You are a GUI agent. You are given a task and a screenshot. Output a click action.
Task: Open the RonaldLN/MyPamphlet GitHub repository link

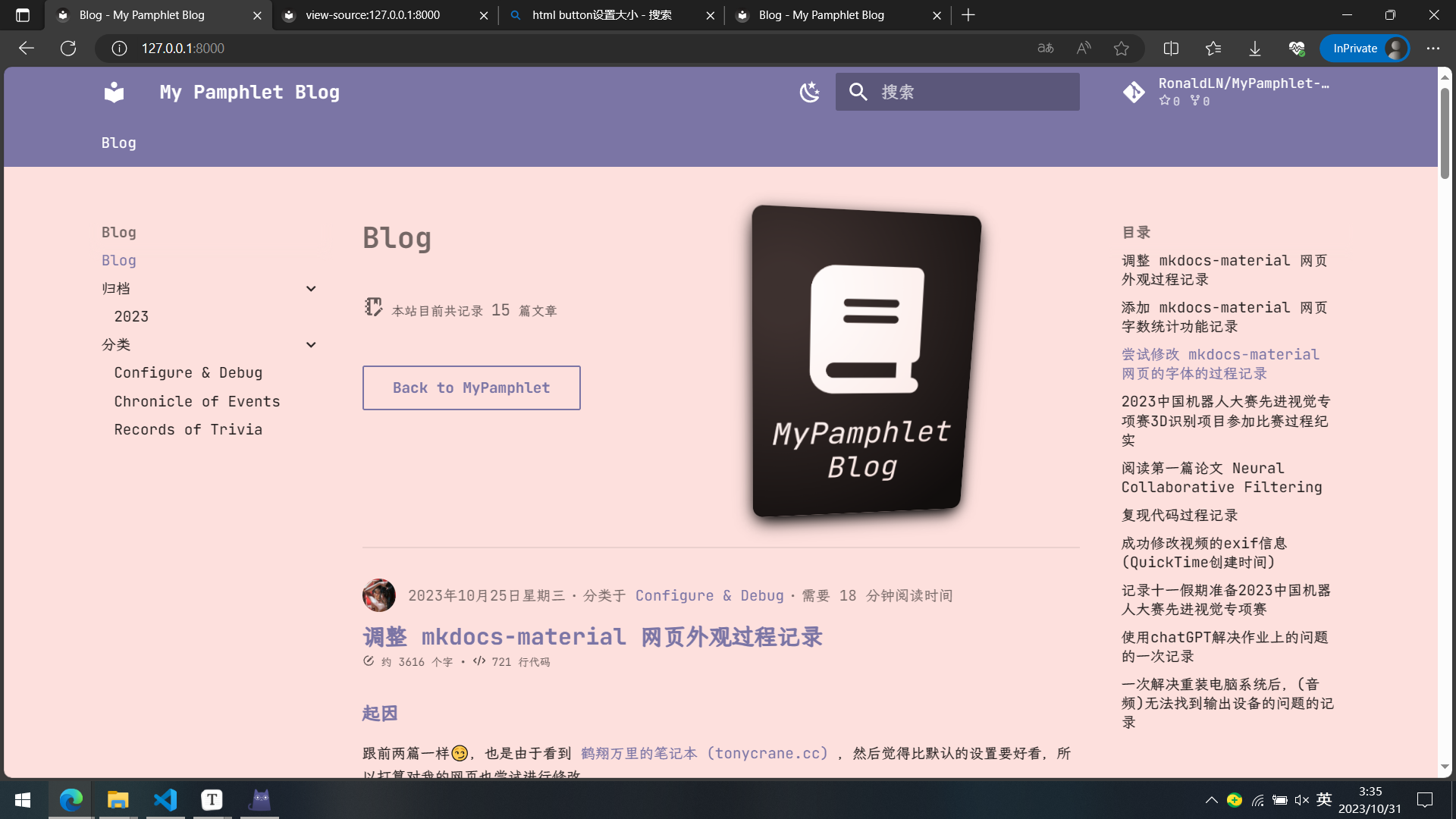[1225, 92]
